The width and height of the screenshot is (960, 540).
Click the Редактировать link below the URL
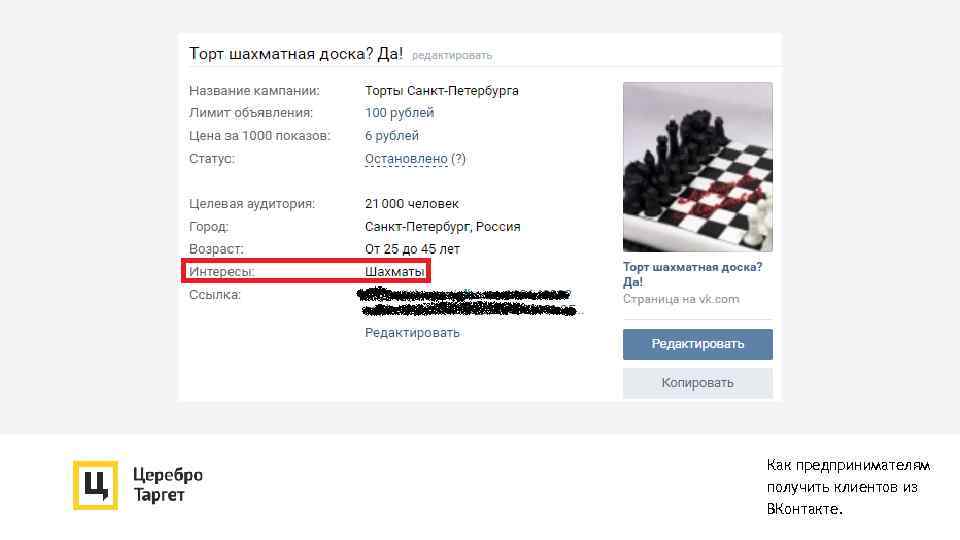click(x=412, y=332)
